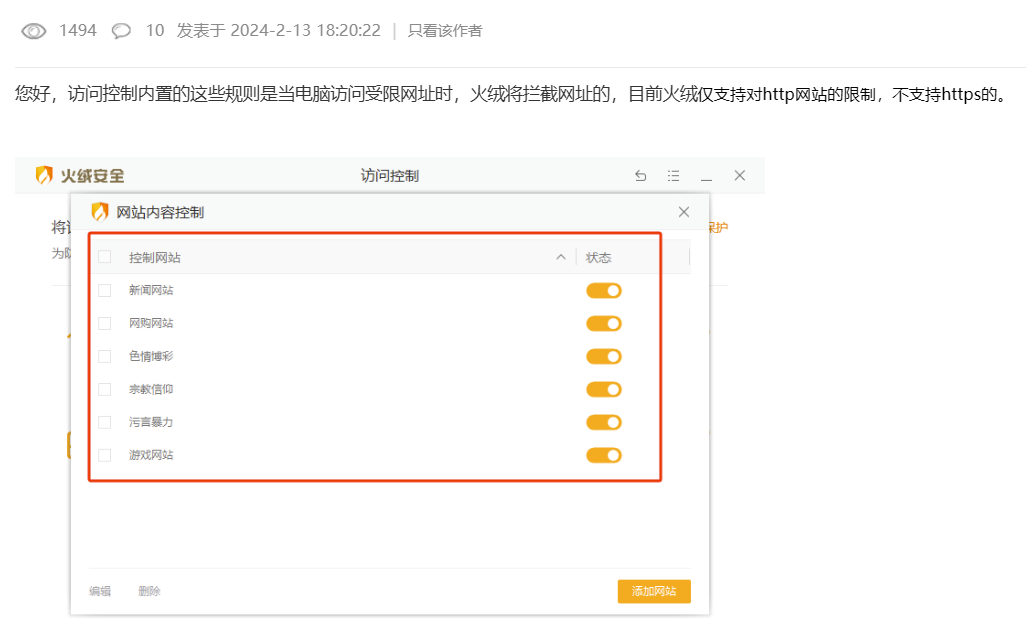Image resolution: width=1026 pixels, height=630 pixels.
Task: Check the 网购网站 checkbox
Action: click(x=105, y=324)
